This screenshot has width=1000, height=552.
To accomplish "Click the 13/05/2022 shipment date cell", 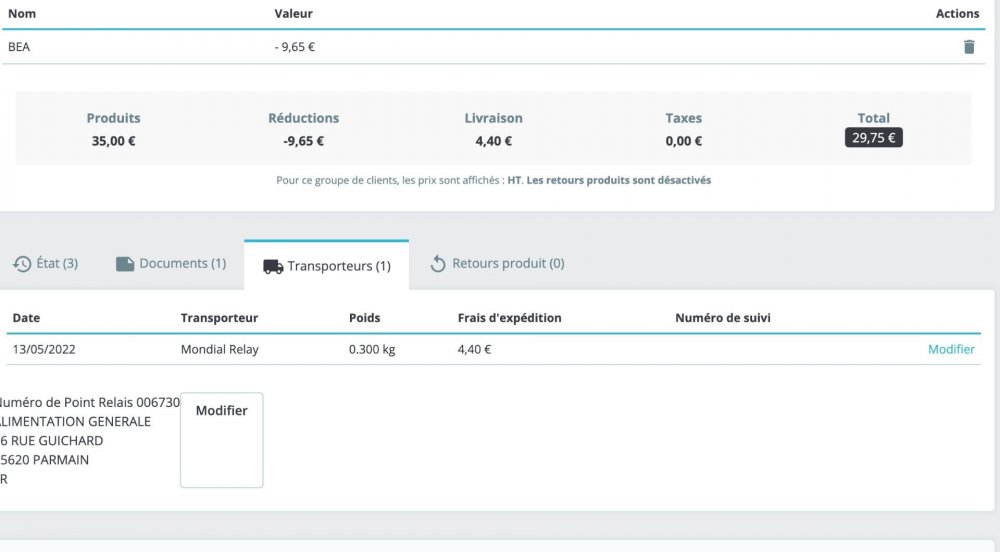I will [x=44, y=350].
